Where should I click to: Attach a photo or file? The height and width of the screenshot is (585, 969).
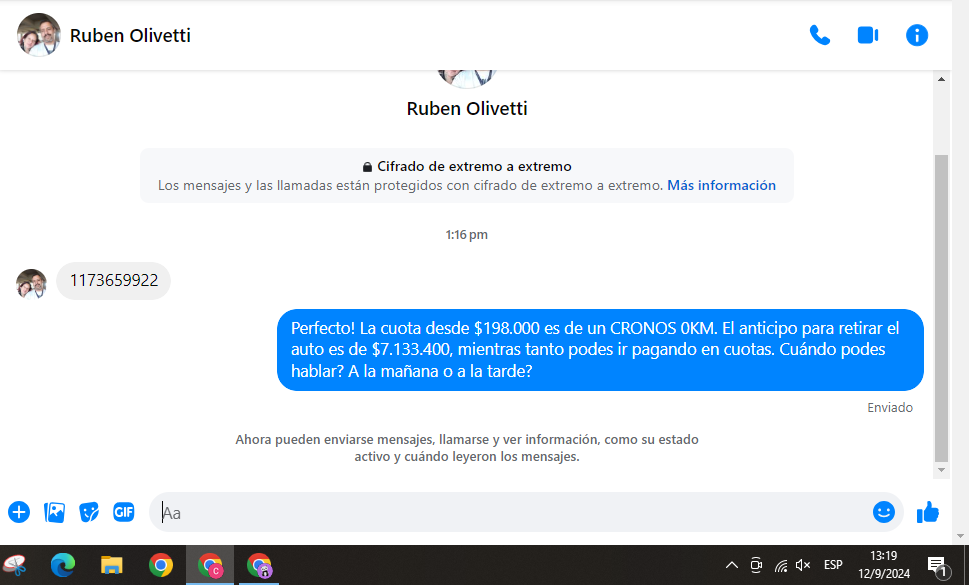[x=54, y=512]
